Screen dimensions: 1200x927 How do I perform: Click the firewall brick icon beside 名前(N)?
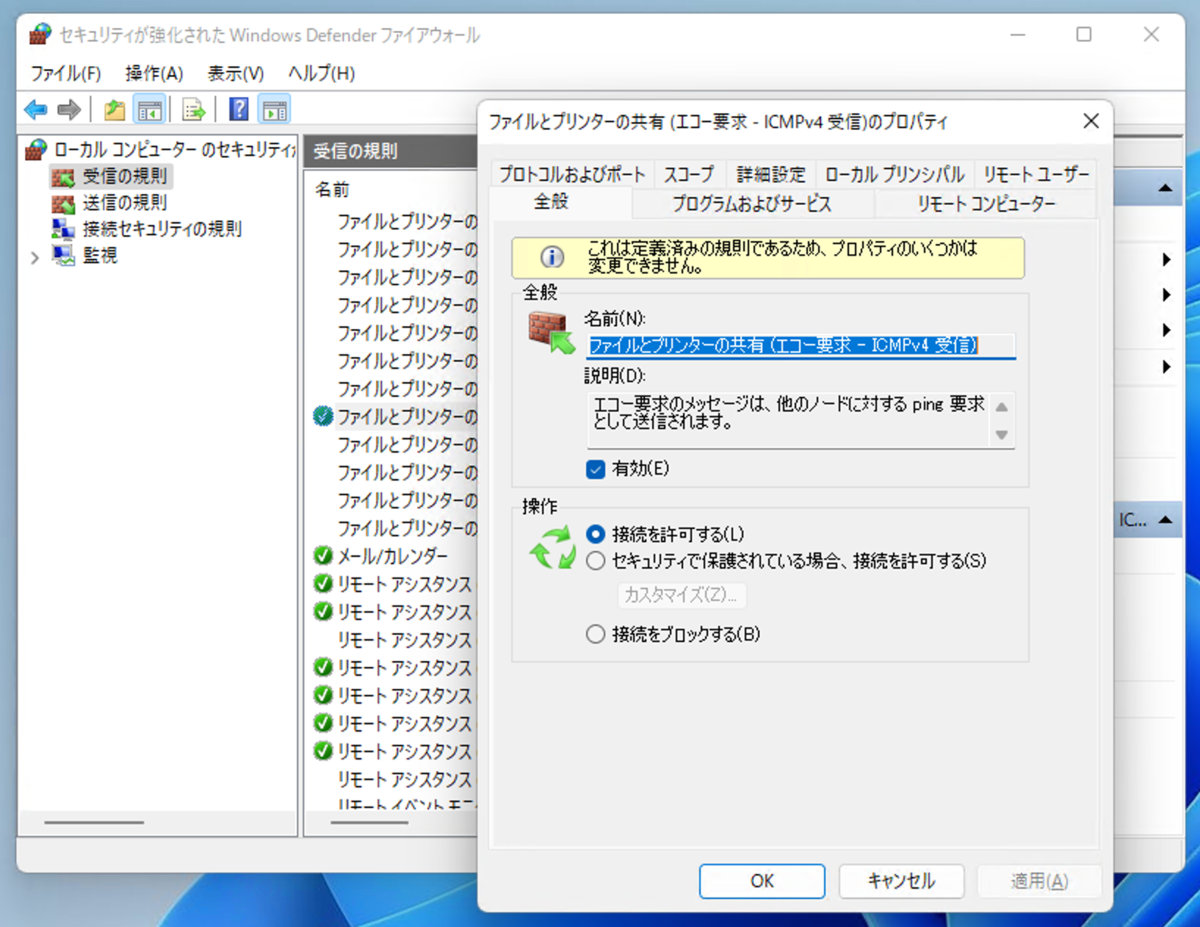552,333
